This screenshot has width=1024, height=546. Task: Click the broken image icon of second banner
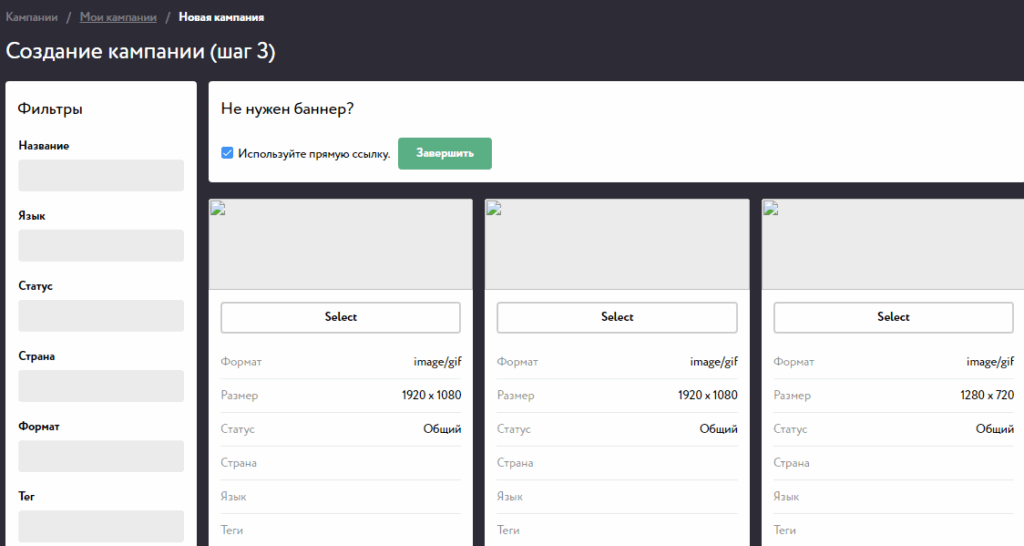click(493, 208)
